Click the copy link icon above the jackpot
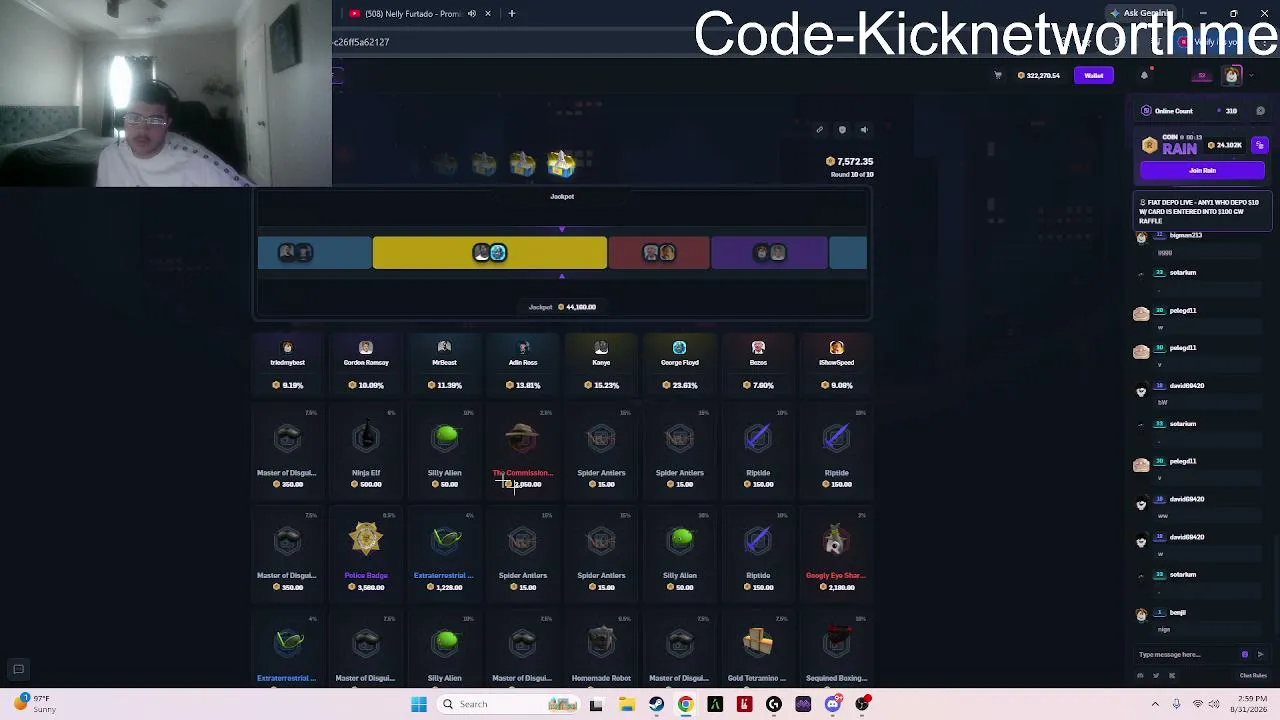The width and height of the screenshot is (1280, 720). click(819, 129)
